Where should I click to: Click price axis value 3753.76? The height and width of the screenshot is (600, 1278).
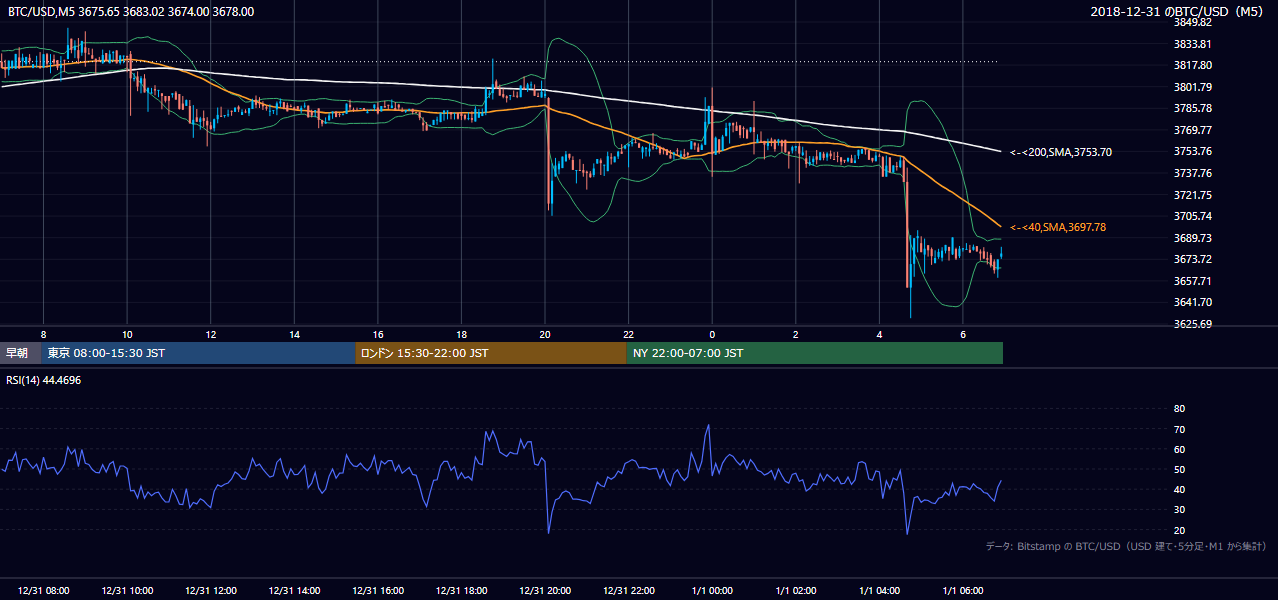(1193, 151)
